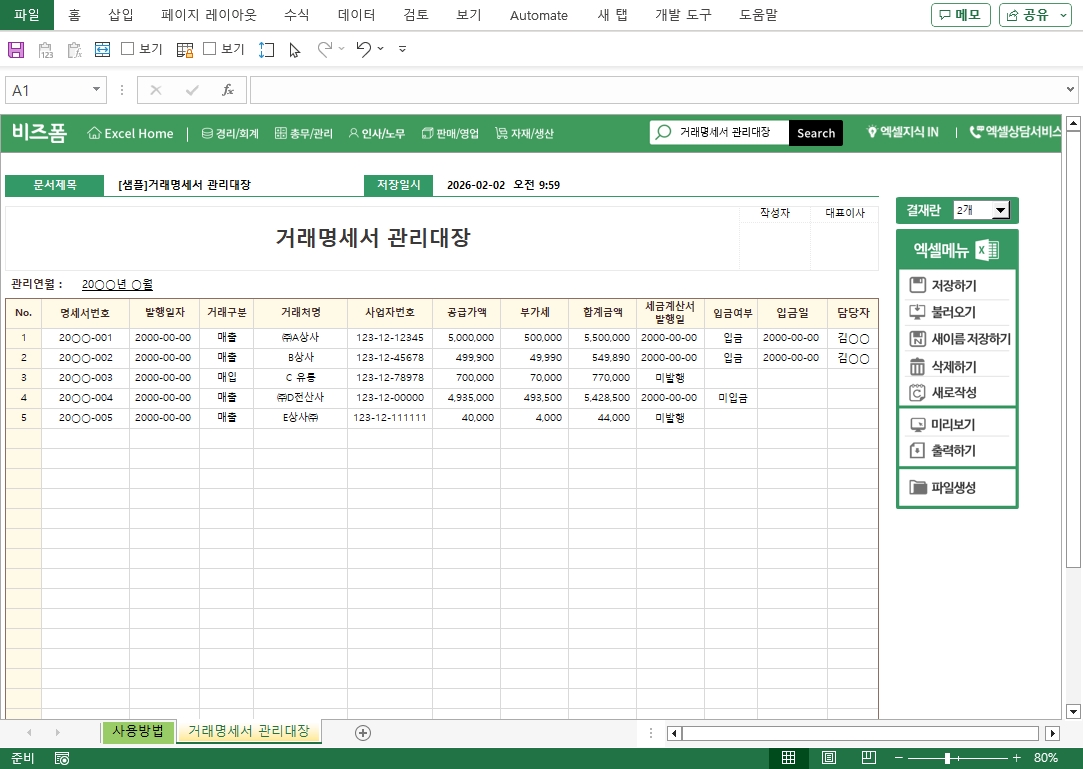Click the zoom in plus icon
Screen dimensions: 1083x769
1016,758
